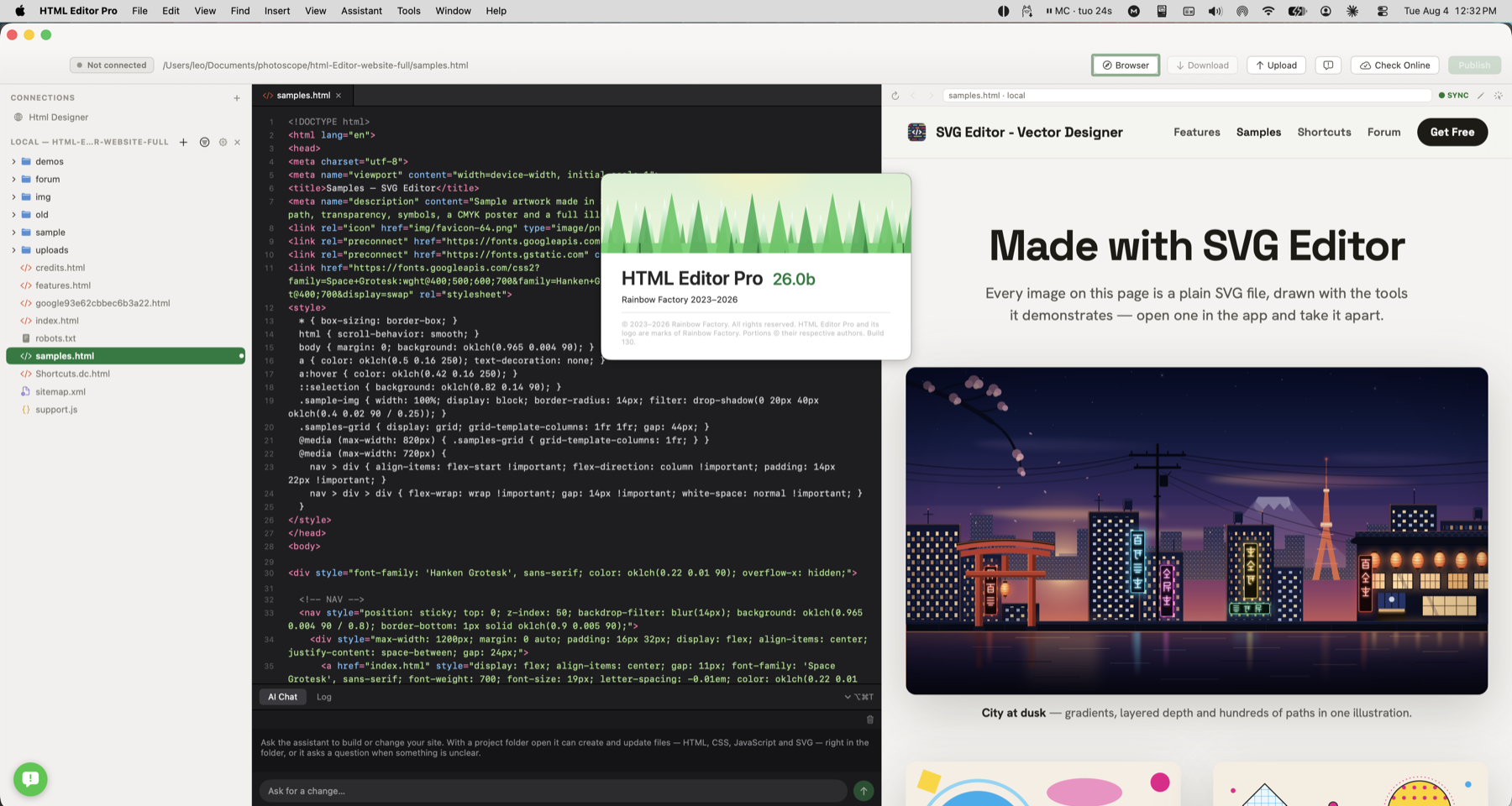Open the Assistant menu

pyautogui.click(x=361, y=11)
